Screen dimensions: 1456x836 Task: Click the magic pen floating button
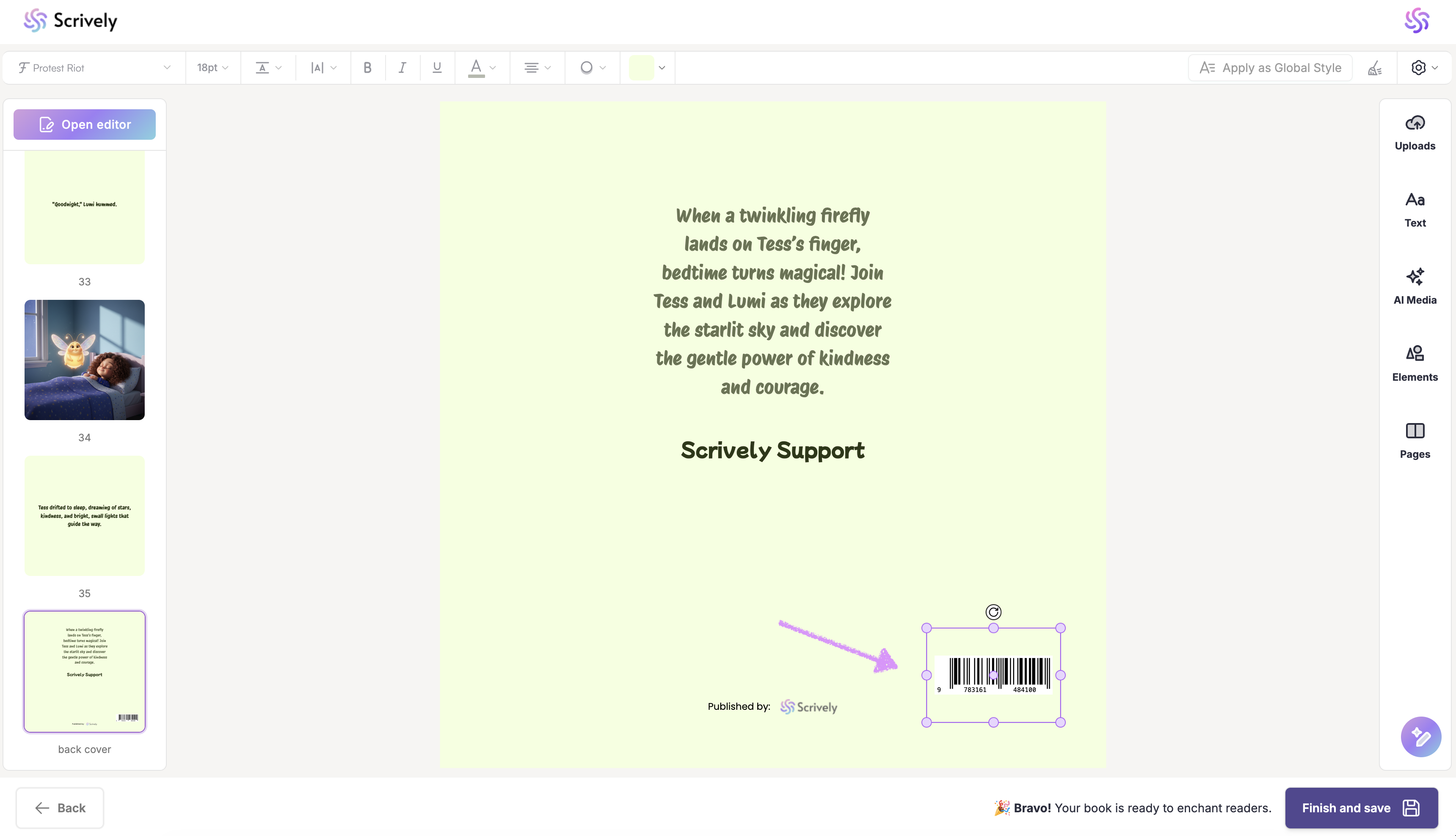pyautogui.click(x=1420, y=736)
